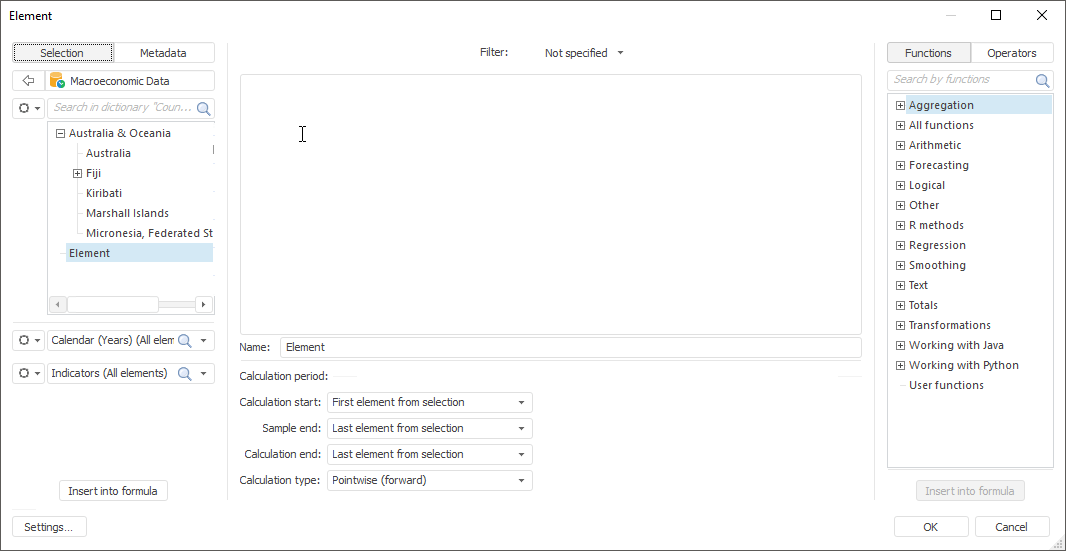The height and width of the screenshot is (551, 1066).
Task: Switch to the Metadata tab
Action: [163, 52]
